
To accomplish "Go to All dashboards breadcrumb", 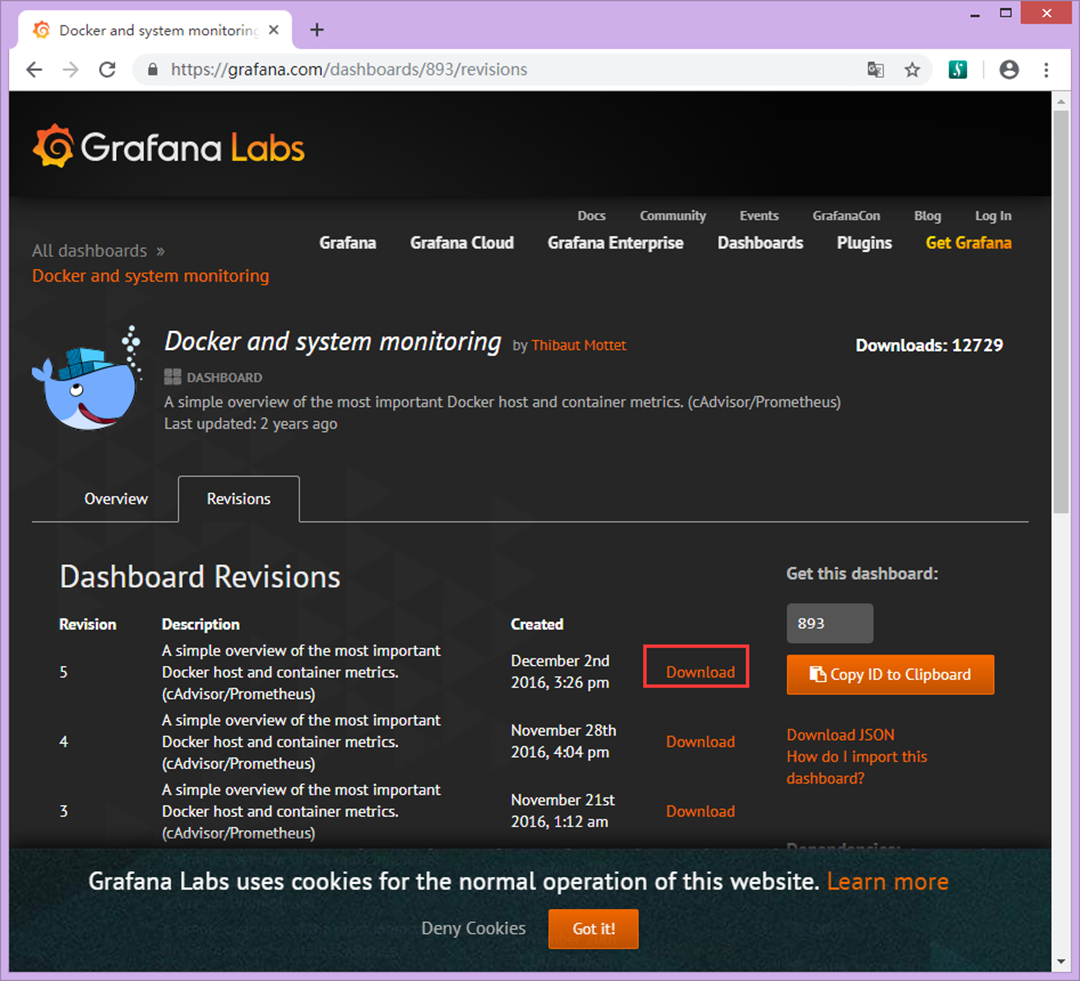I will [90, 250].
